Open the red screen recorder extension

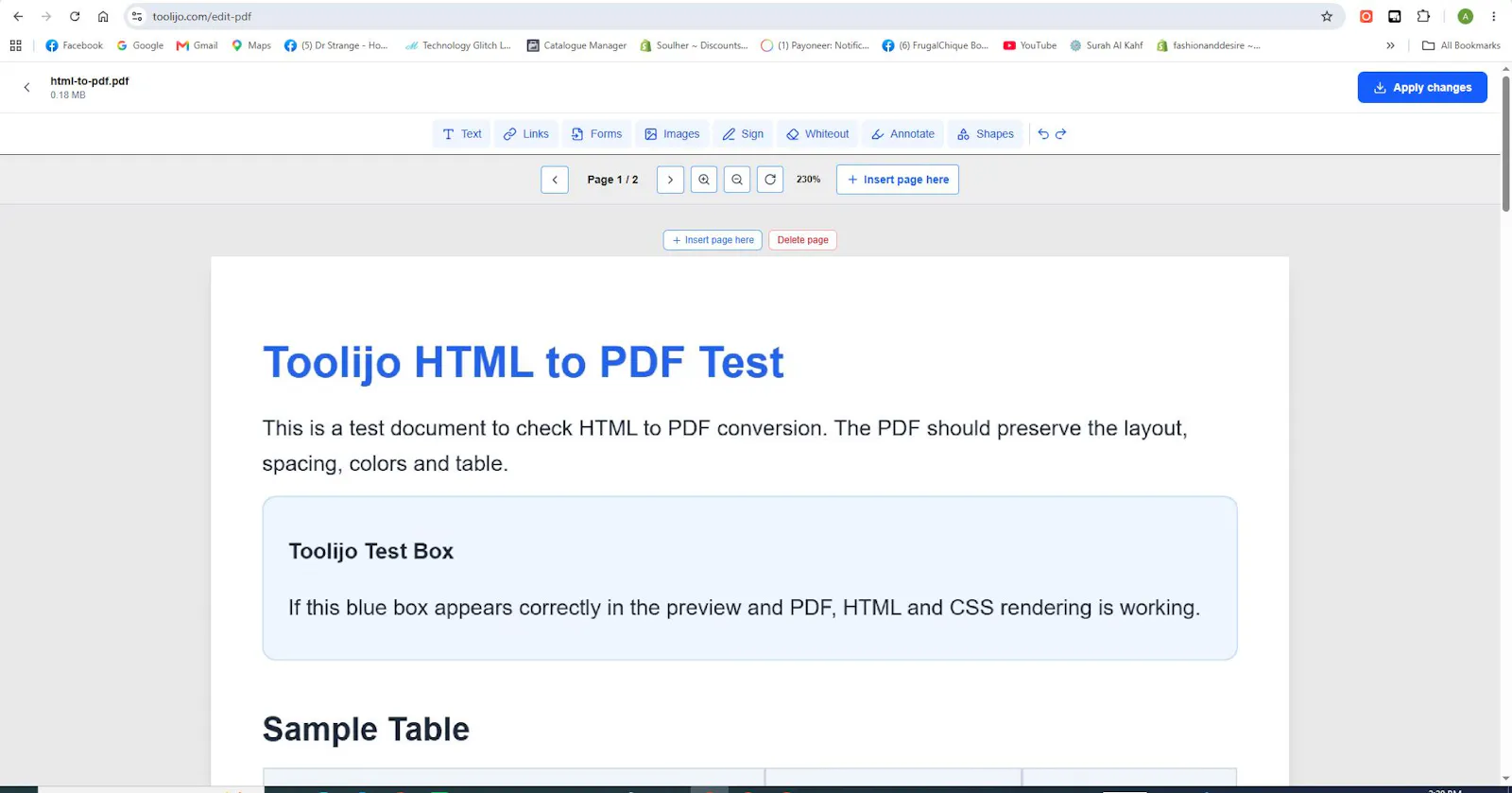1366,16
